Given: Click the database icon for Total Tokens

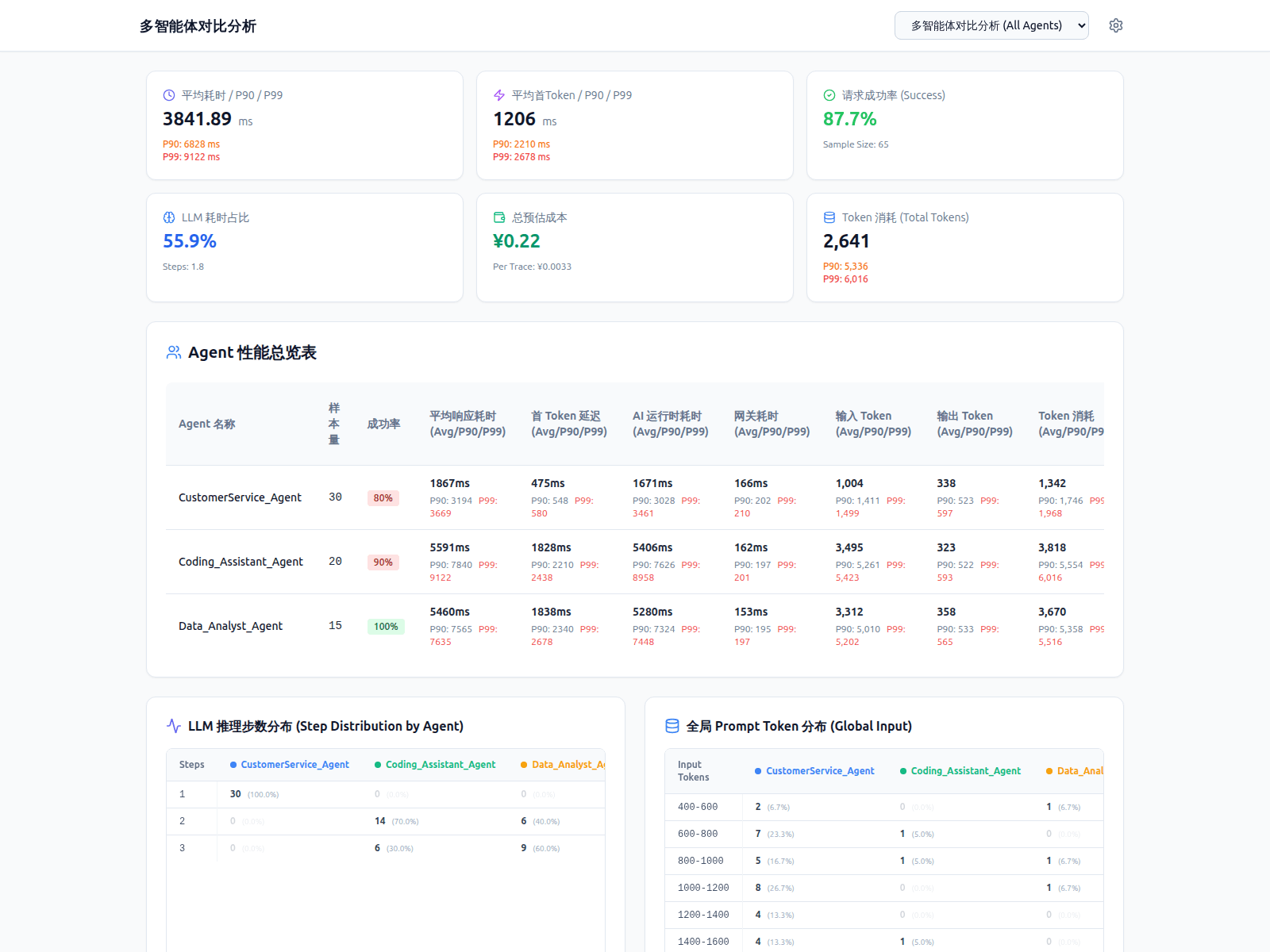Looking at the screenshot, I should pyautogui.click(x=829, y=217).
